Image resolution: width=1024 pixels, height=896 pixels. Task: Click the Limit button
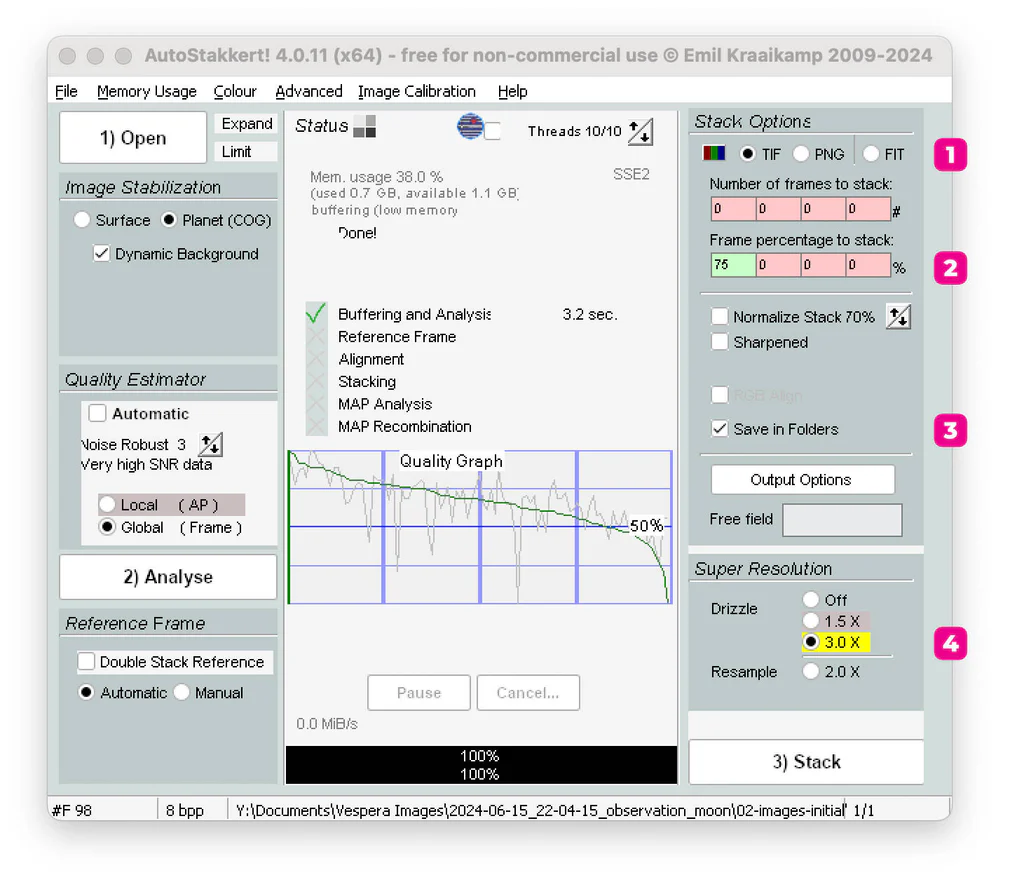pos(246,152)
